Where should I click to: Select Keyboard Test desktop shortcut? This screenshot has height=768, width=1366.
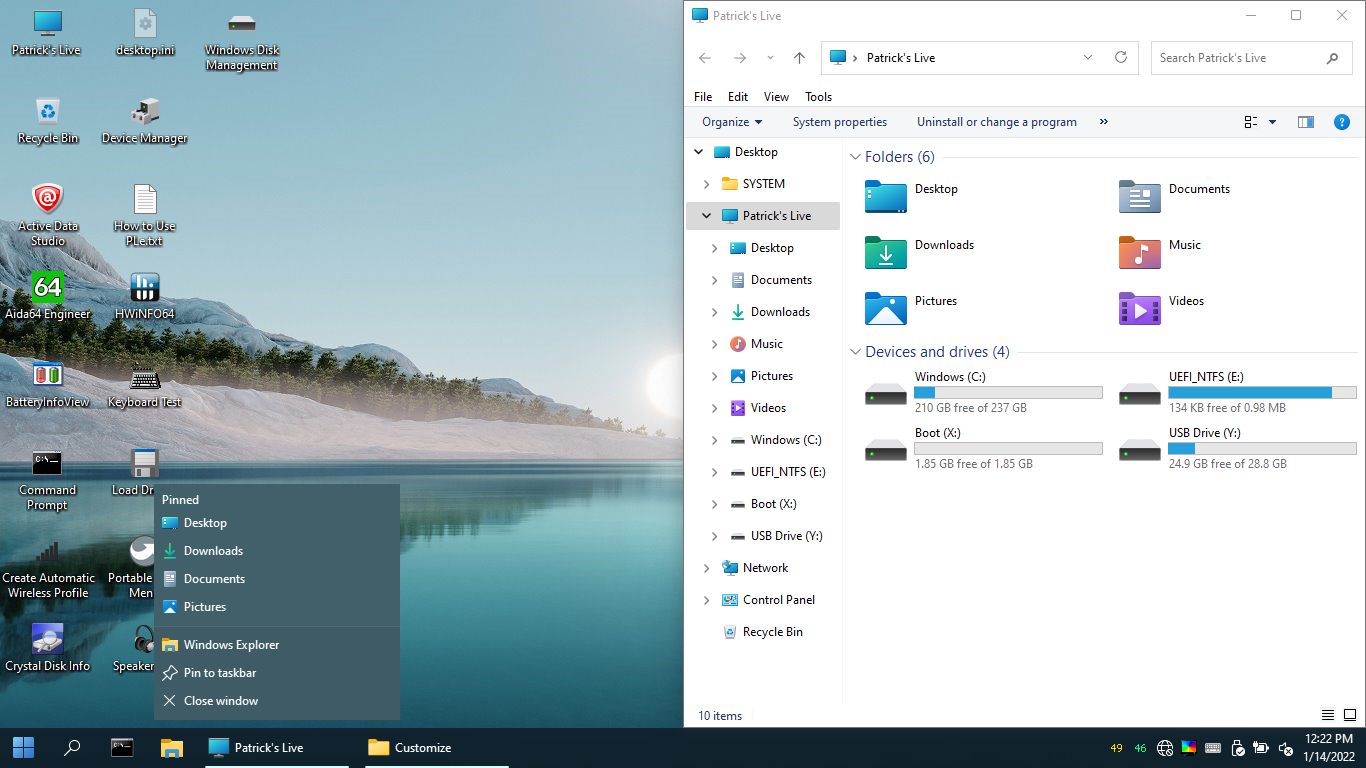coord(145,384)
